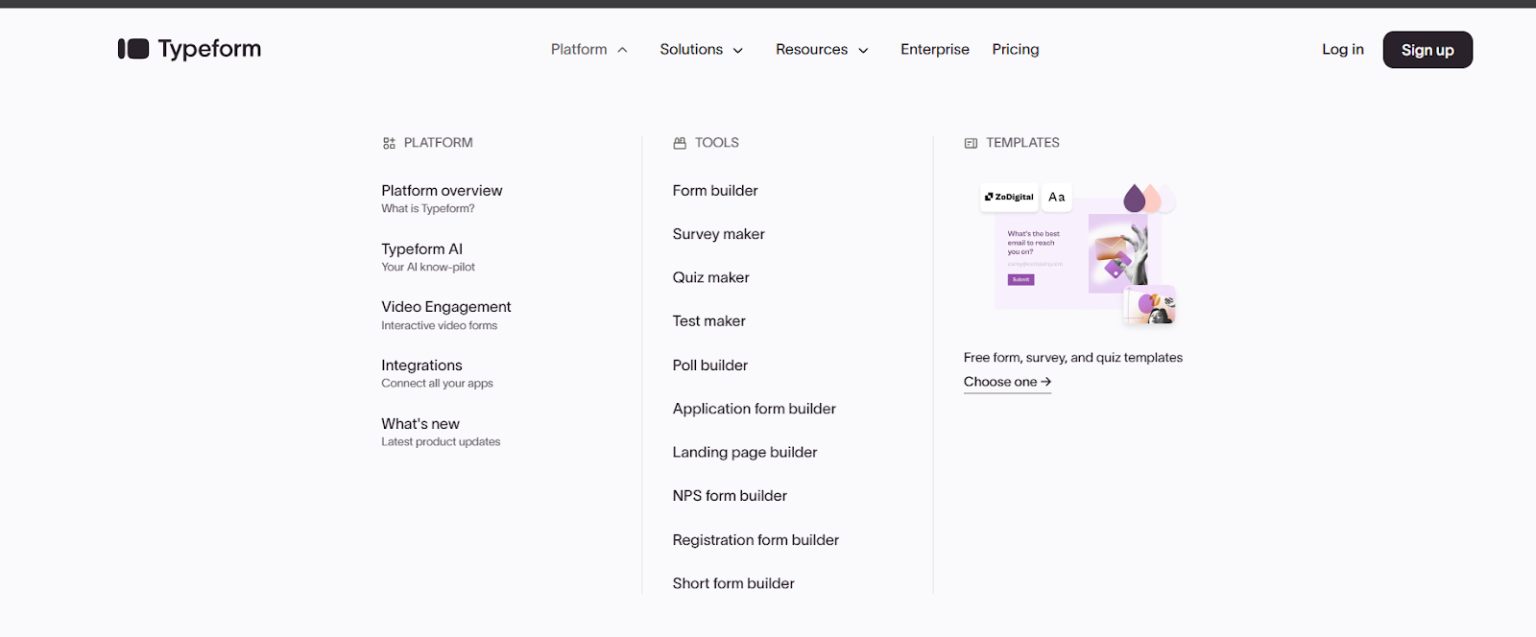Go to Integrations
1536x637 pixels.
click(421, 365)
